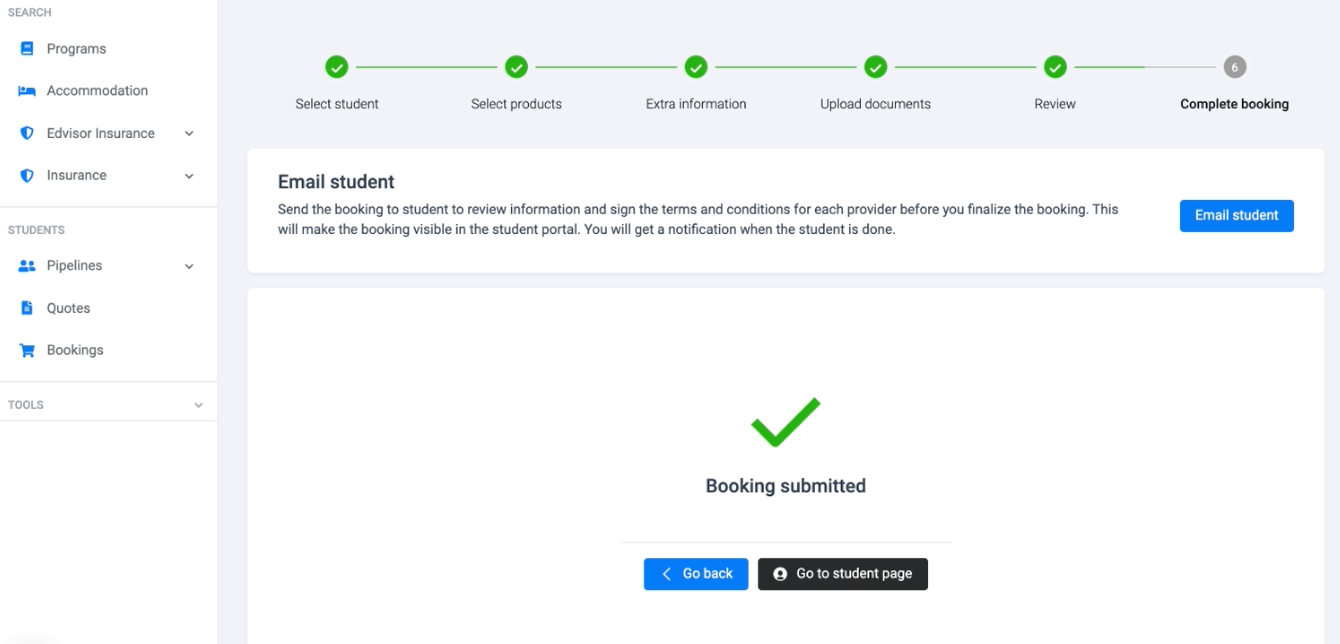
Task: Click the step 6 circle
Action: point(1234,67)
